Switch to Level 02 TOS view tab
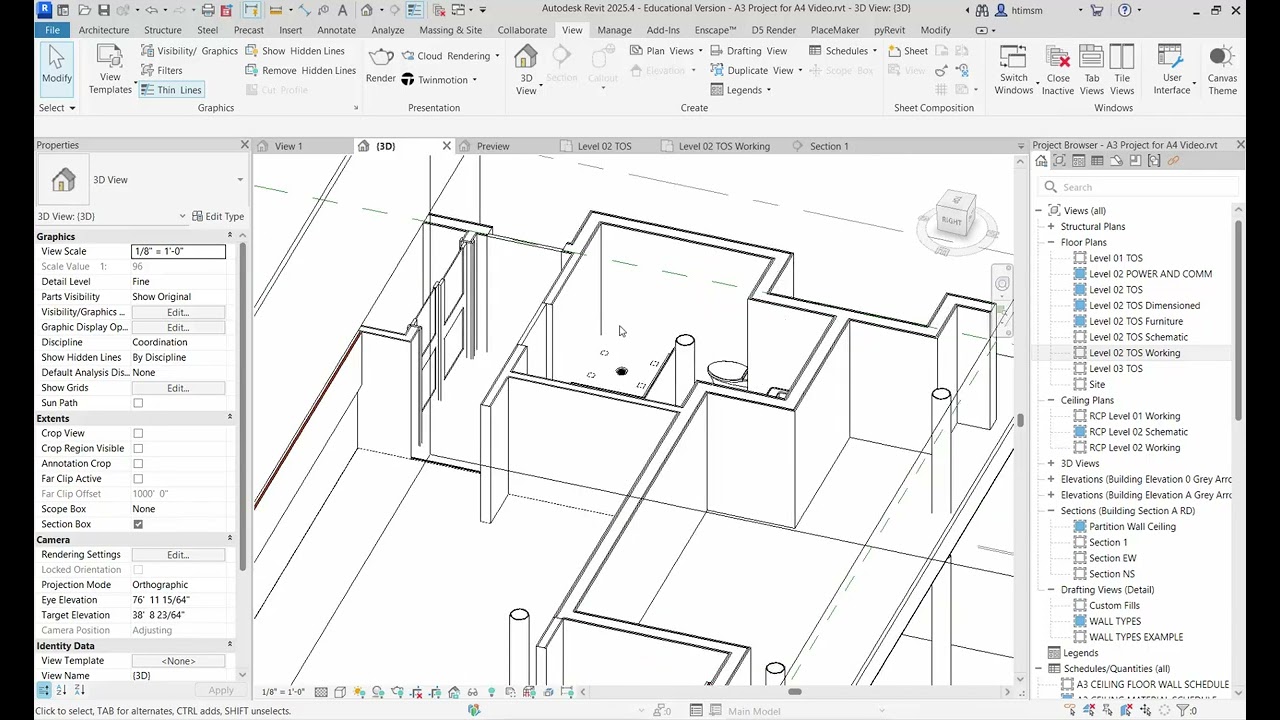This screenshot has width=1280, height=720. [x=604, y=146]
